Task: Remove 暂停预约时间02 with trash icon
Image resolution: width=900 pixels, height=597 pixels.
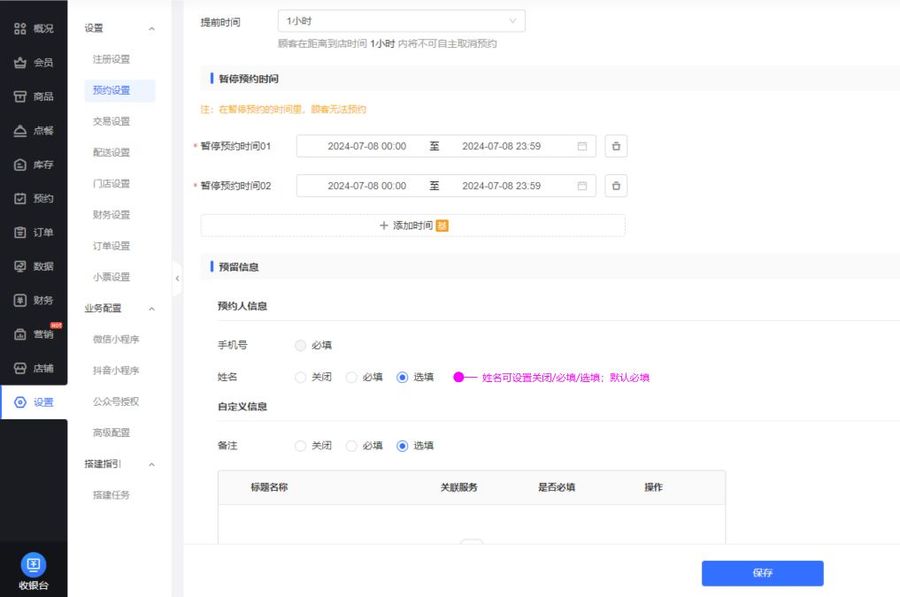Action: click(x=616, y=186)
